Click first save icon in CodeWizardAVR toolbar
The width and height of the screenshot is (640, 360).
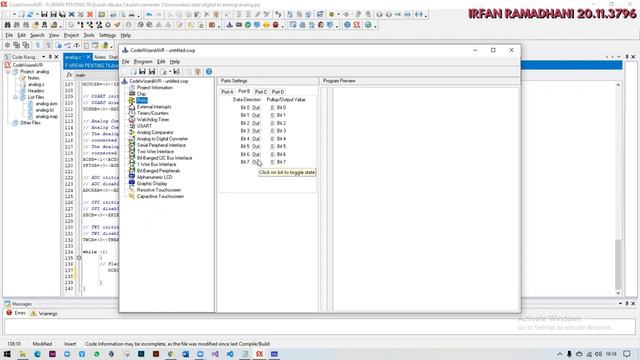[142, 72]
